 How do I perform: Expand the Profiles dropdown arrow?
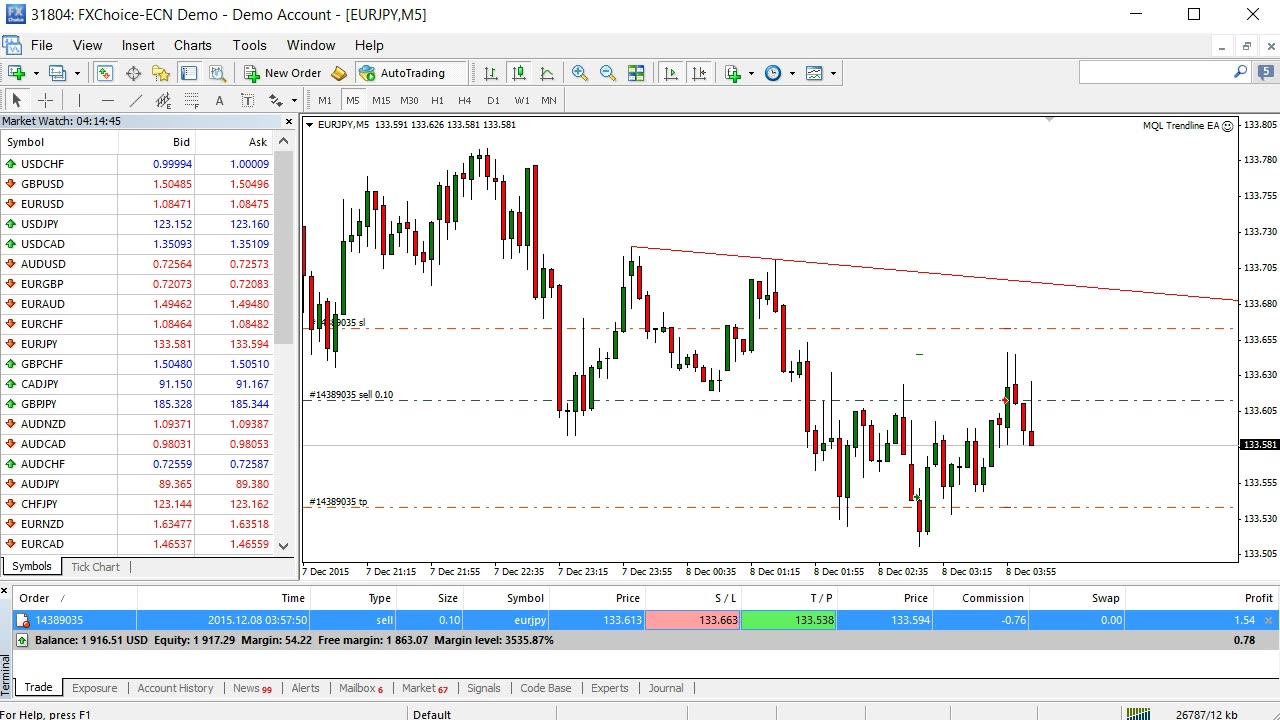[76, 73]
